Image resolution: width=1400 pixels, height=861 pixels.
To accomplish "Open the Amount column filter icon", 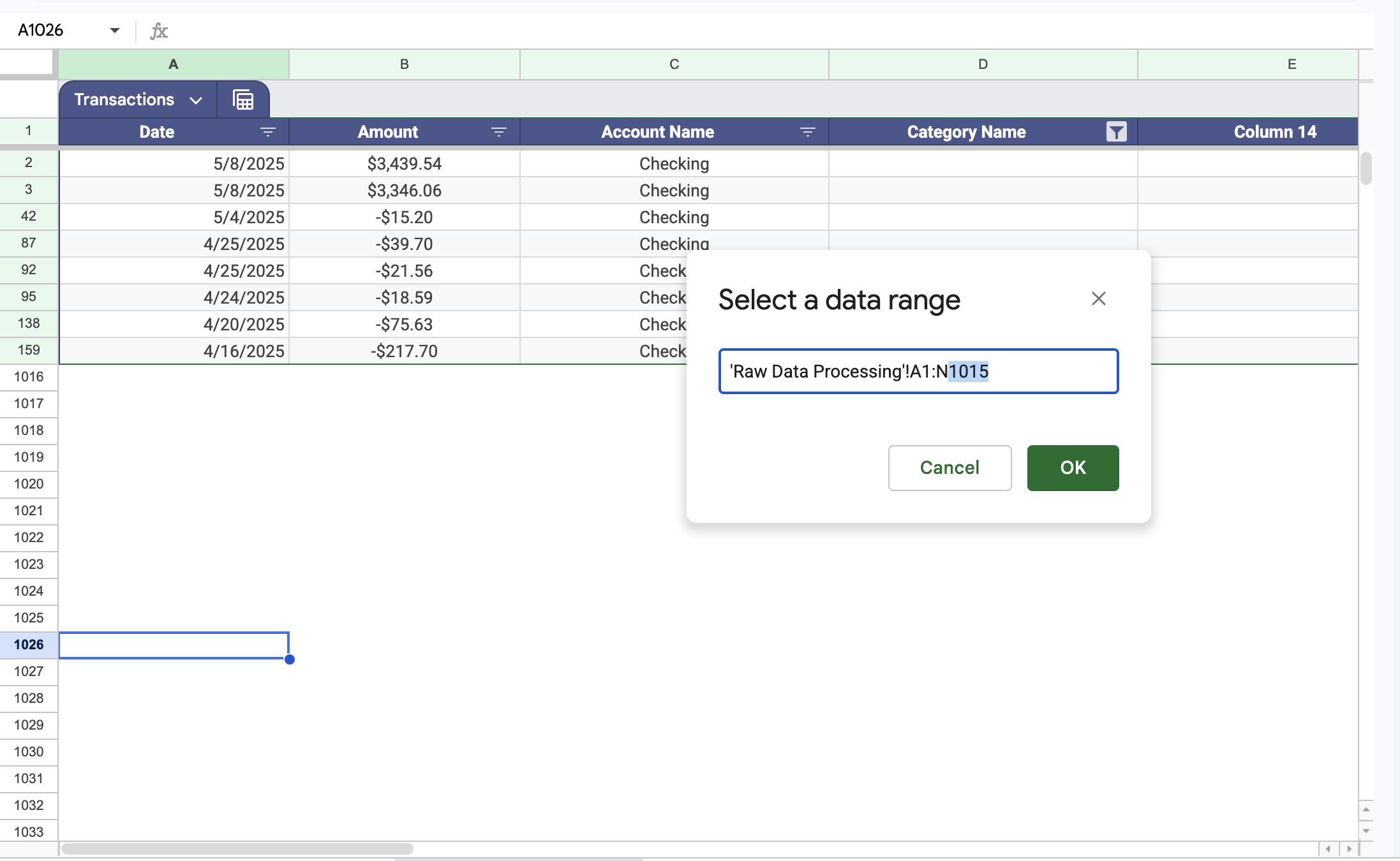I will pyautogui.click(x=499, y=132).
